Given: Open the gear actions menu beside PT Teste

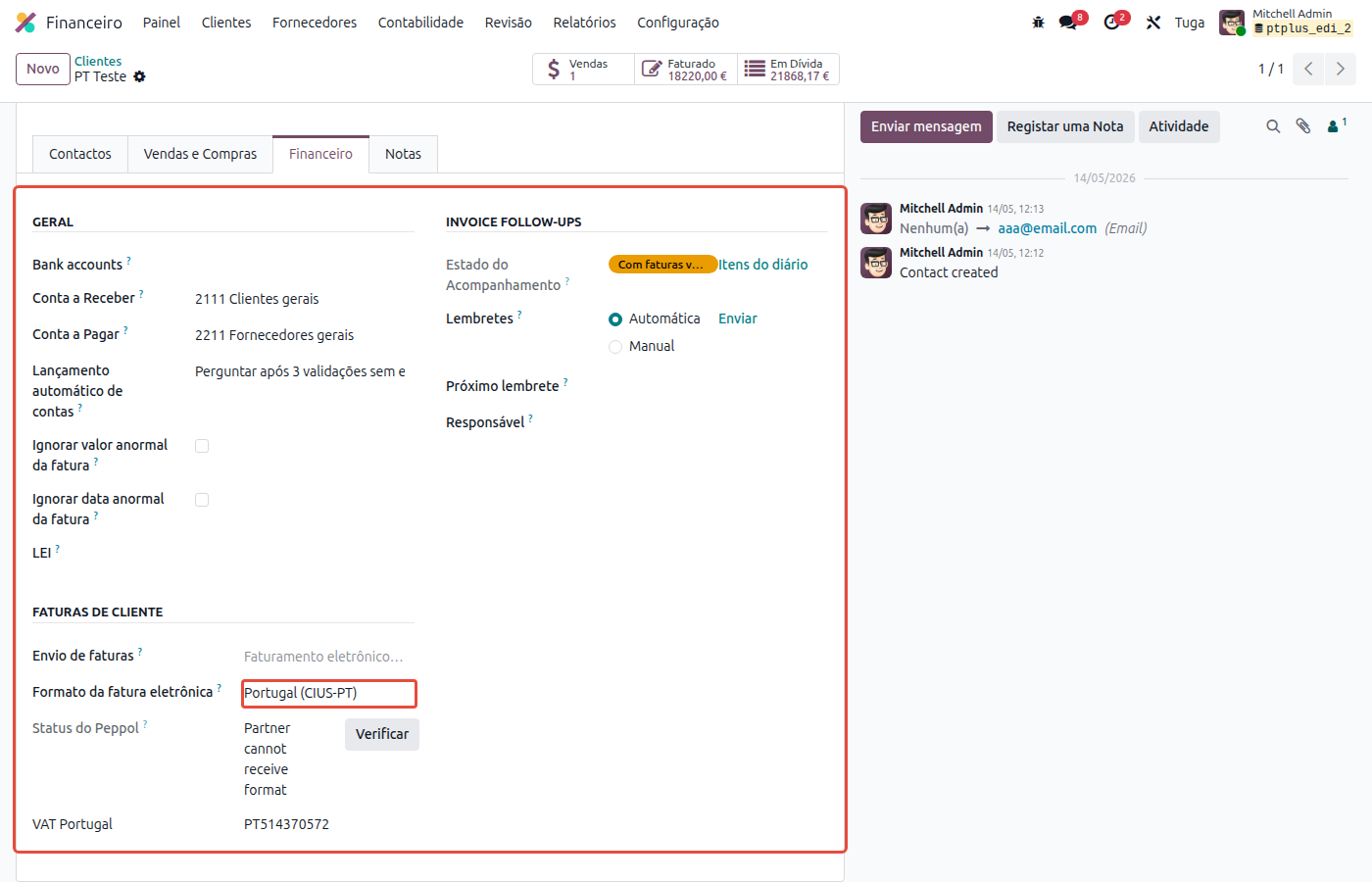Looking at the screenshot, I should 139,76.
